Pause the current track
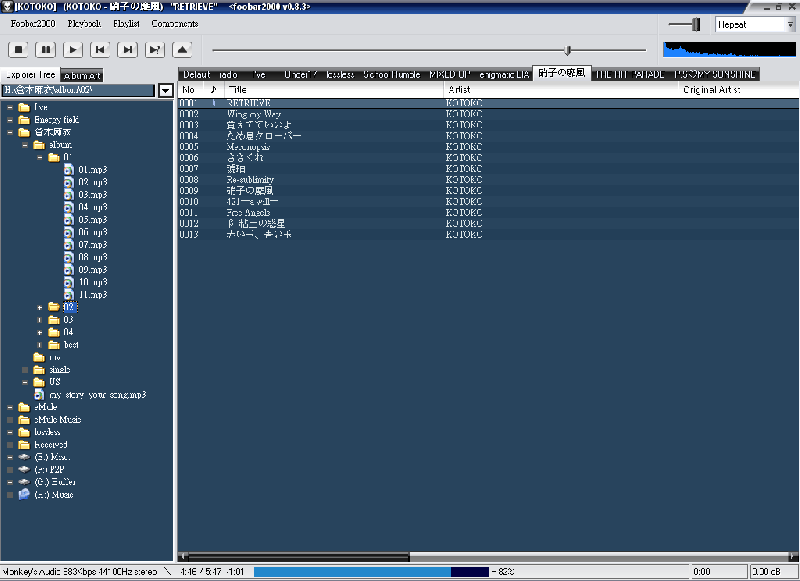 pos(46,48)
